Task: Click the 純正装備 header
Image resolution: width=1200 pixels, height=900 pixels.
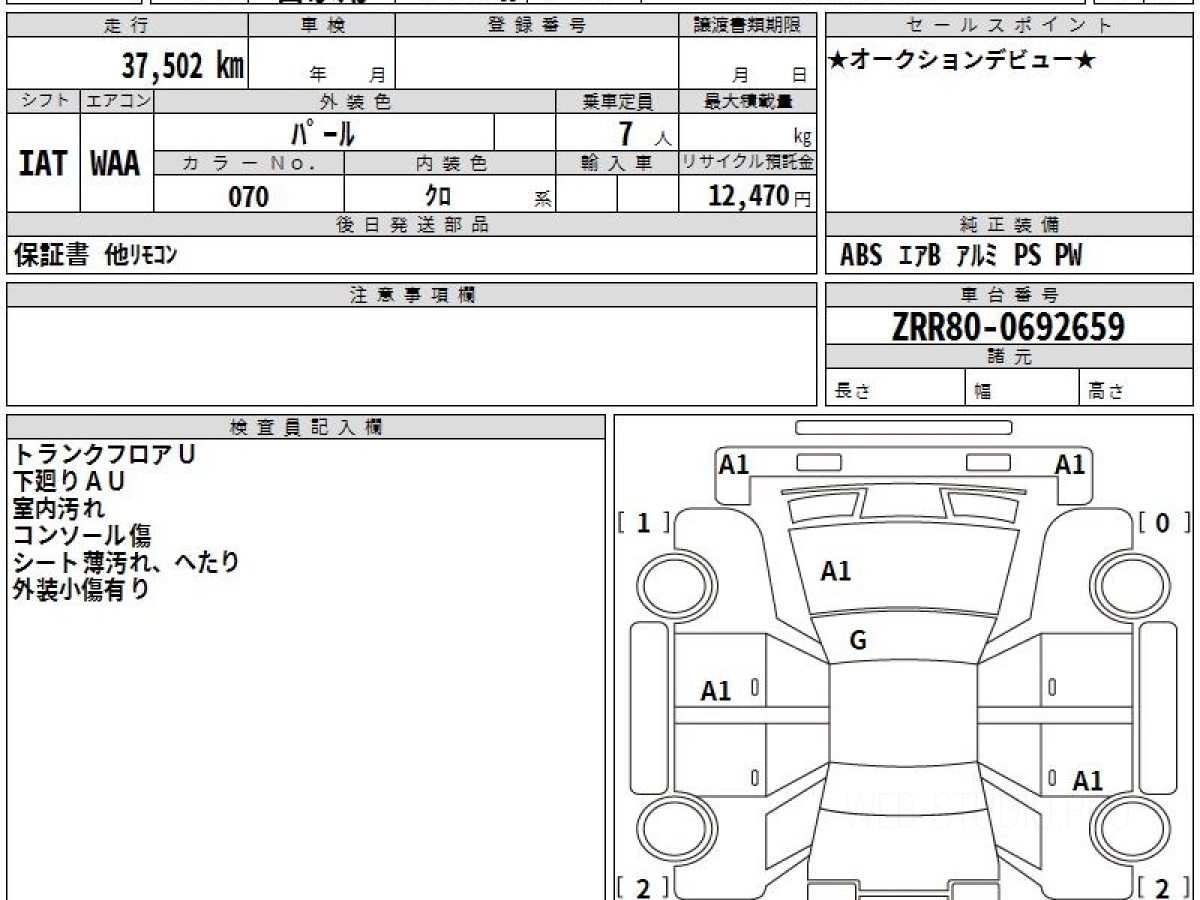Action: 1009,225
